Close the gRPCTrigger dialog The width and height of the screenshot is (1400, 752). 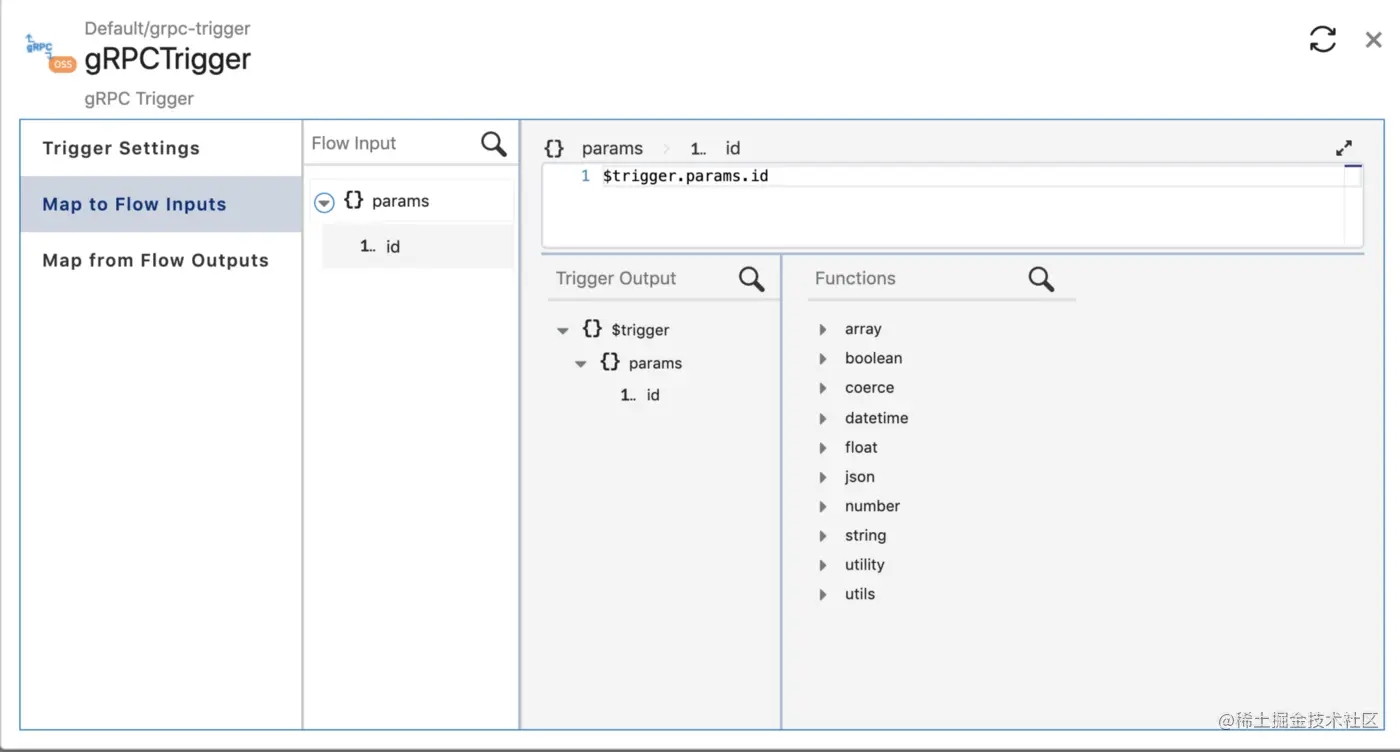(1374, 39)
